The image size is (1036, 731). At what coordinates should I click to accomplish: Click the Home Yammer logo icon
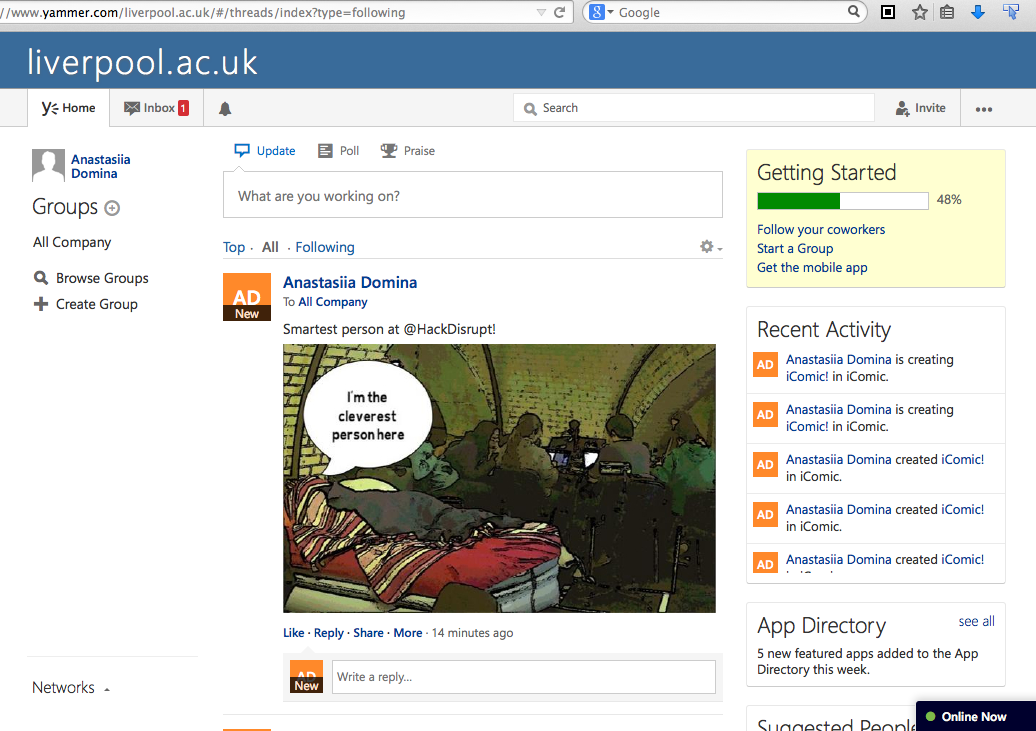(50, 108)
